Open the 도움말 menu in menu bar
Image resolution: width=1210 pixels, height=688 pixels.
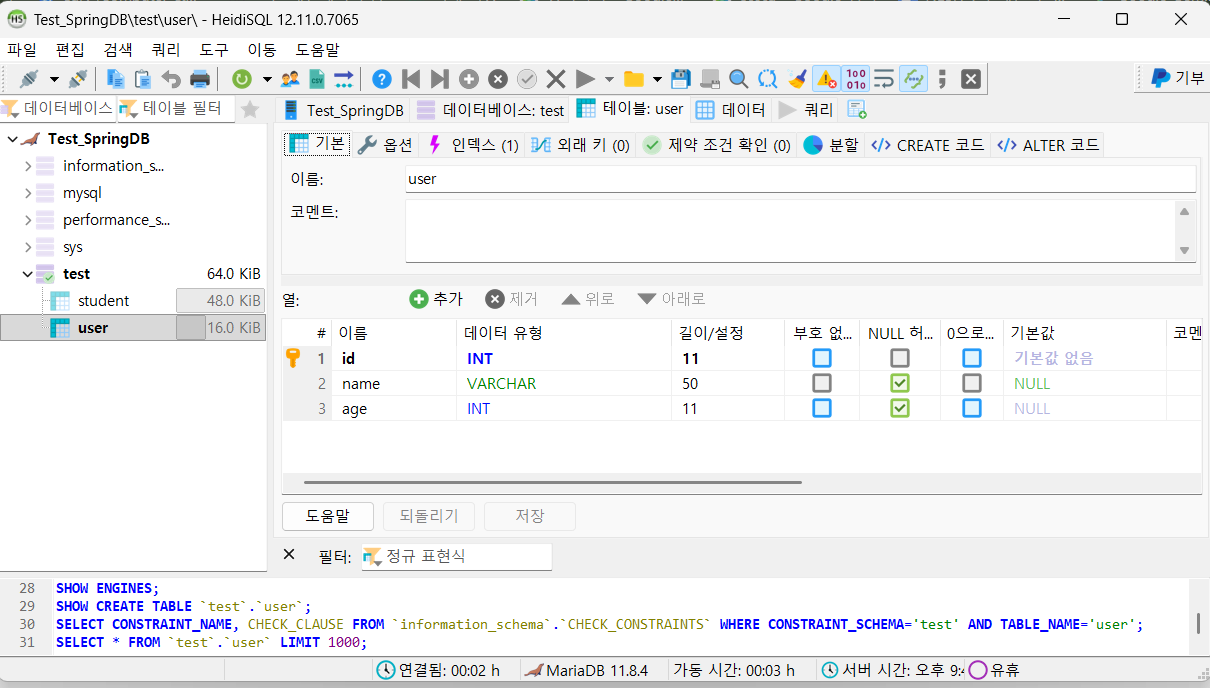pos(317,49)
